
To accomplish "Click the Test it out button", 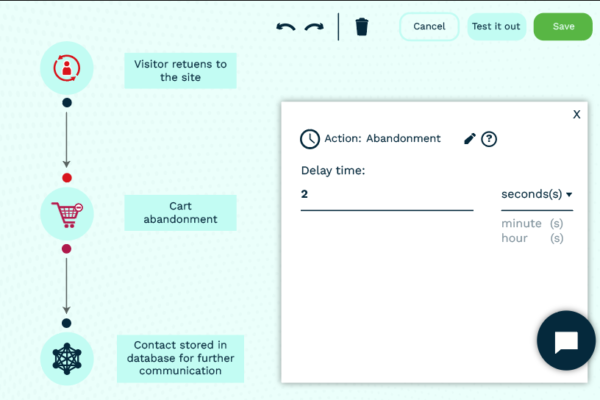I will click(496, 26).
